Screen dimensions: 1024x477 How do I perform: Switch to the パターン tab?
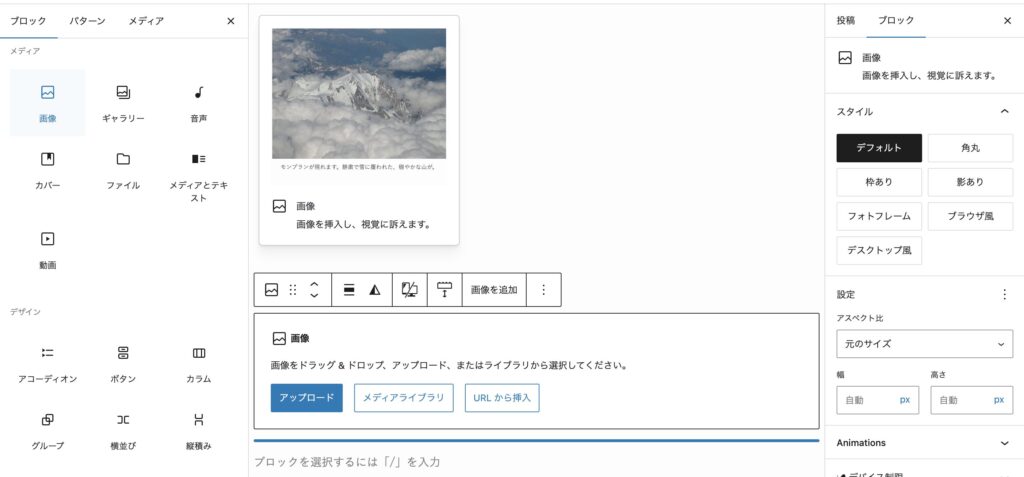tap(86, 21)
